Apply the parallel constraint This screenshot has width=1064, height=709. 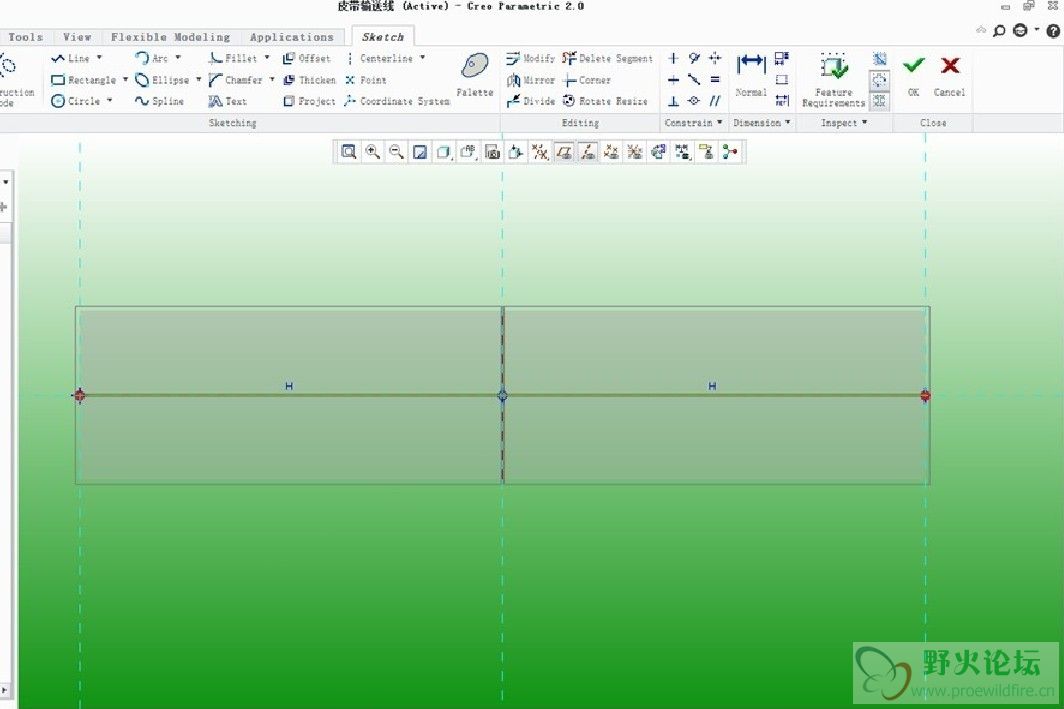coord(715,101)
